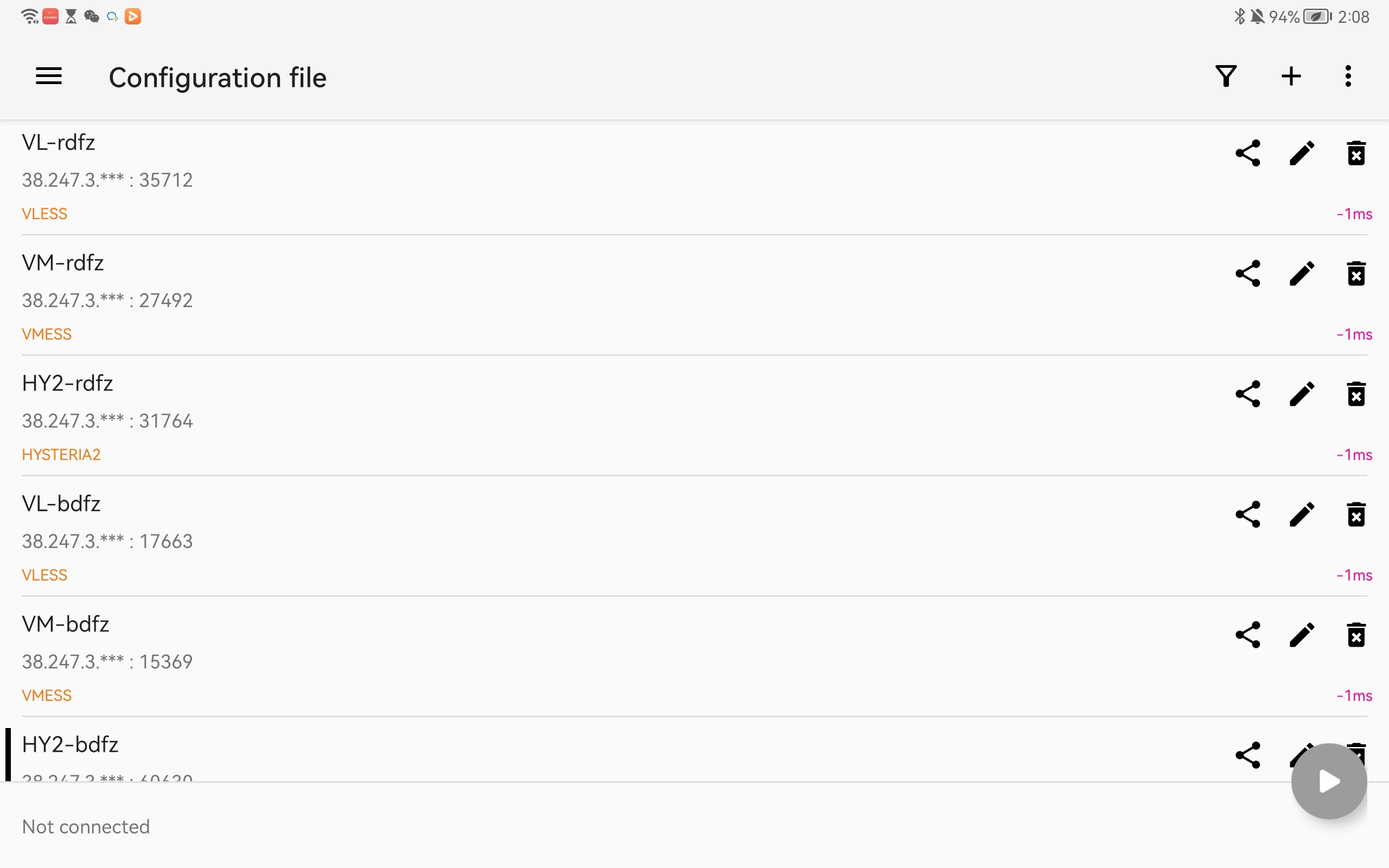Delete the VM-bdfz configuration
Image resolution: width=1389 pixels, height=868 pixels.
1356,635
